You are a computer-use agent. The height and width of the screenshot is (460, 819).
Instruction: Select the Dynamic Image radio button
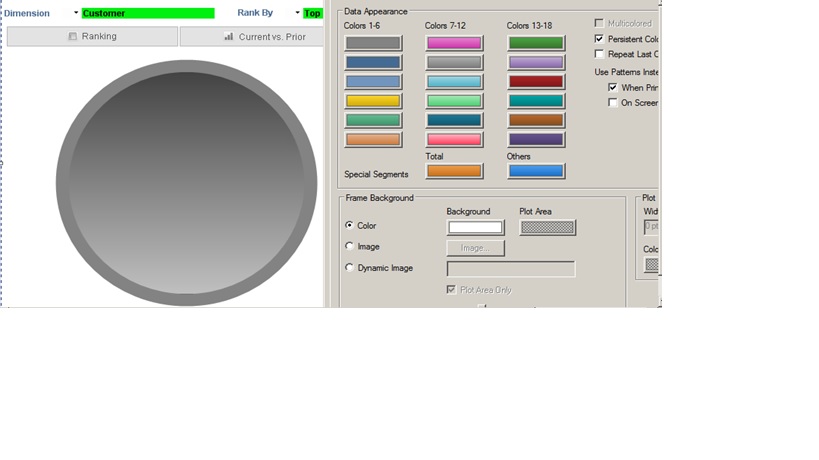[x=349, y=267]
